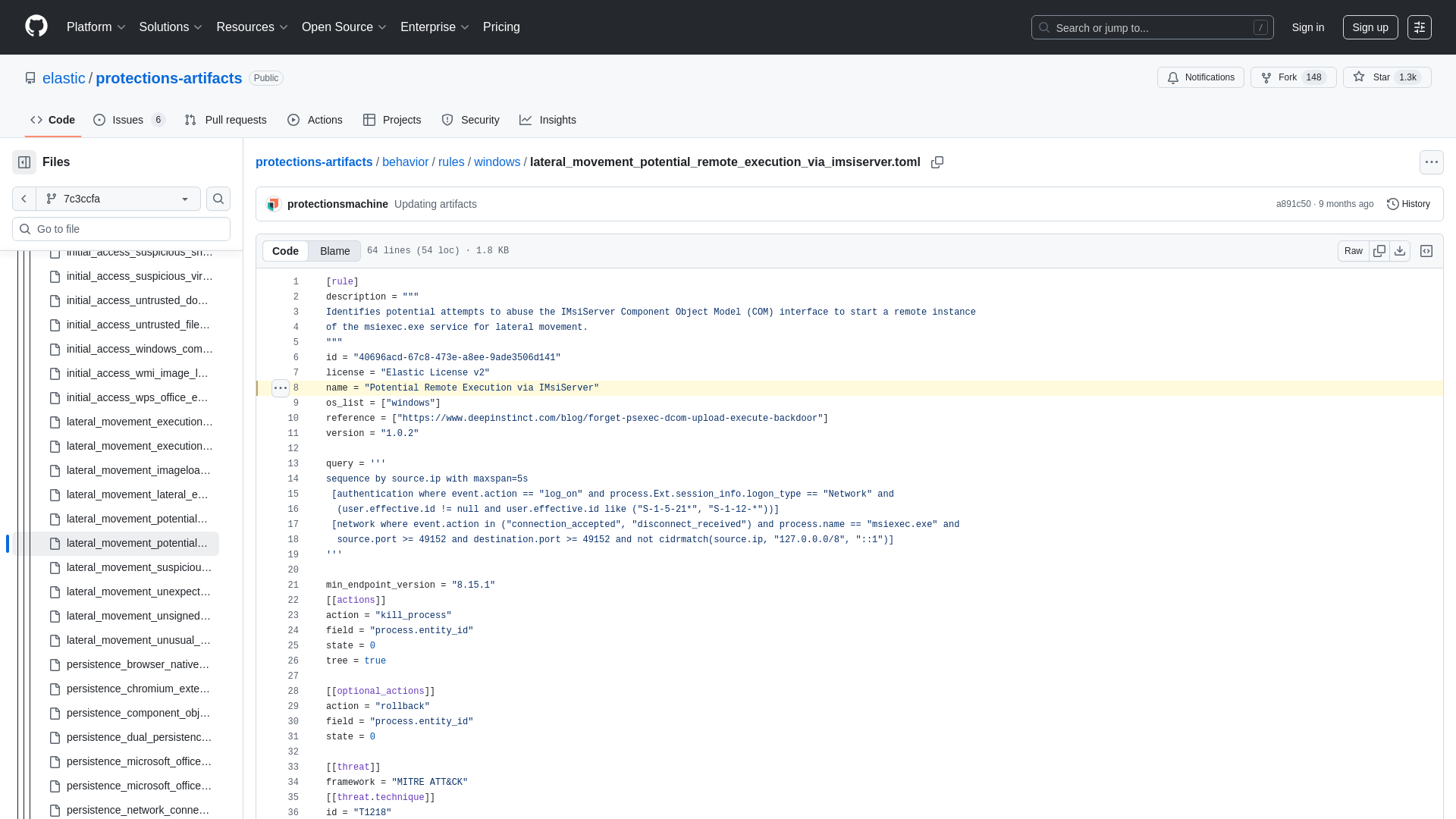The image size is (1456, 819).
Task: Click the GitHub logo
Action: 36,27
